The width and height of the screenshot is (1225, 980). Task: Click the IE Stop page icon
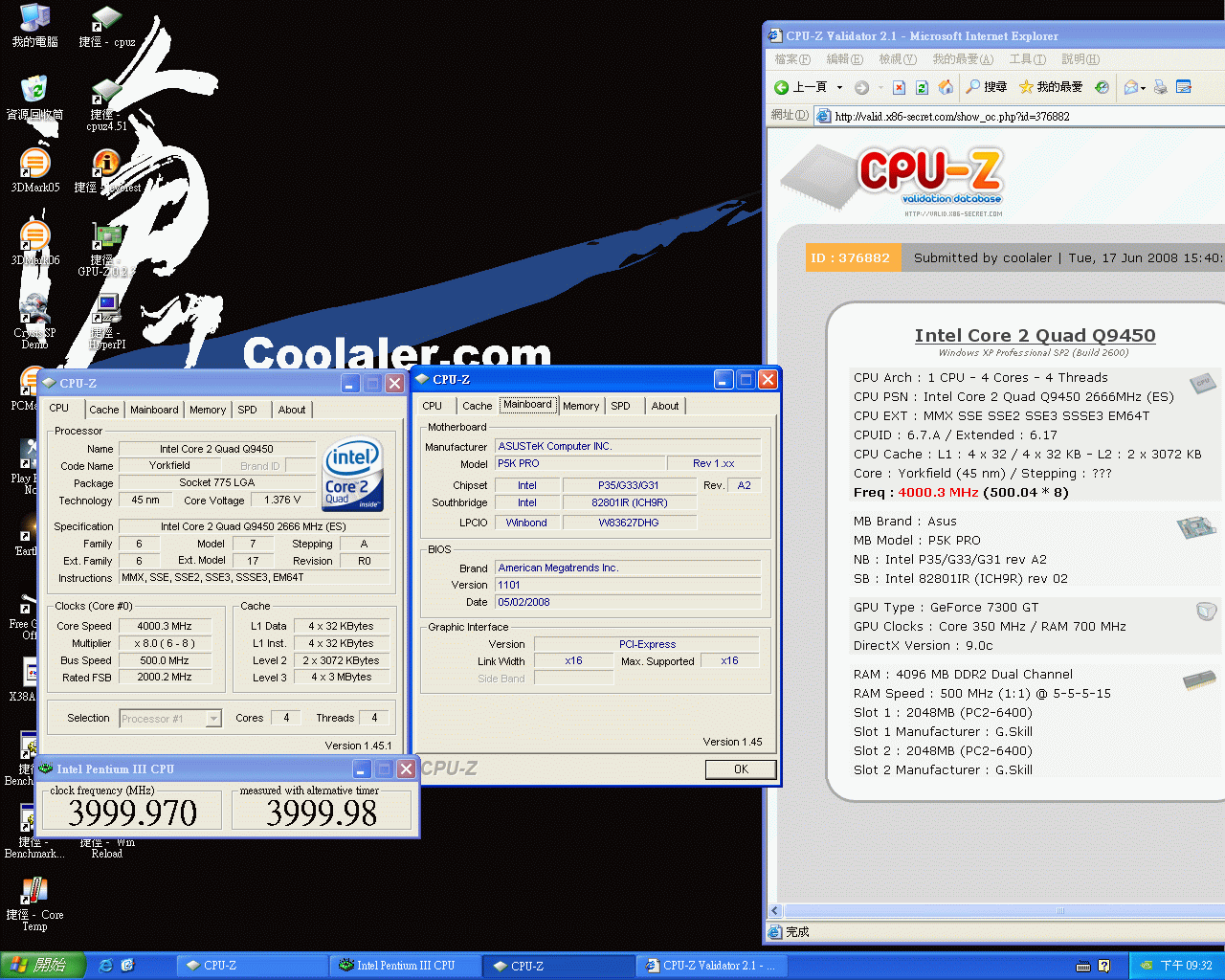coord(899,87)
